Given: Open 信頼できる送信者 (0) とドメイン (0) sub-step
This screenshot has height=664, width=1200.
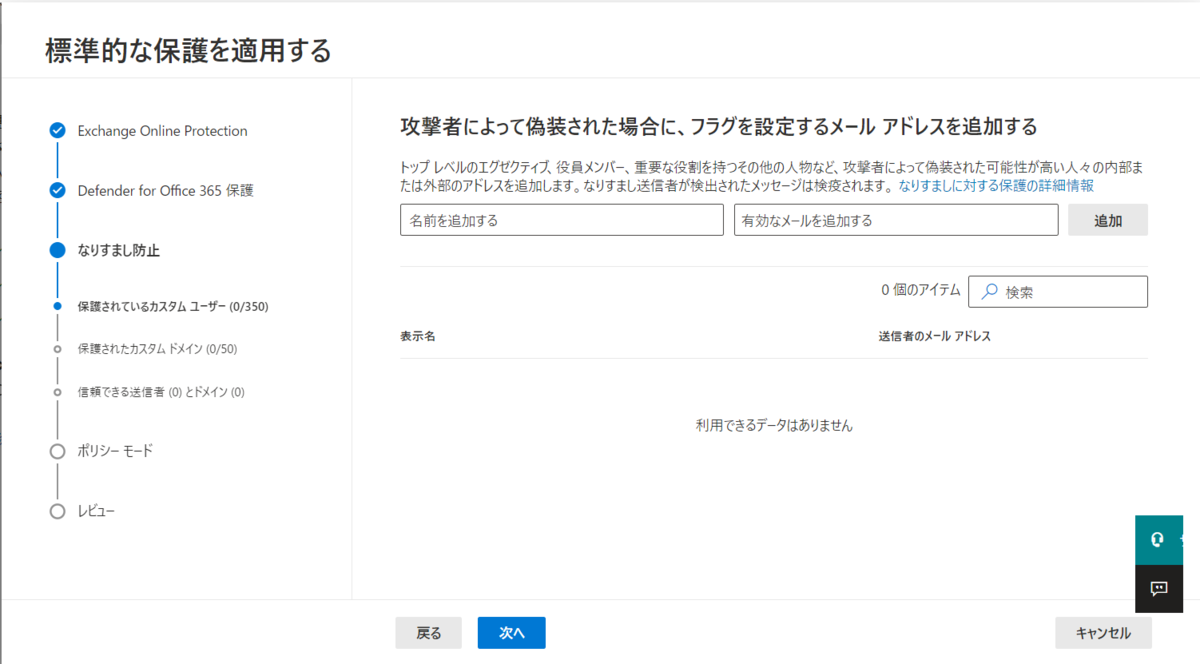Looking at the screenshot, I should point(161,392).
